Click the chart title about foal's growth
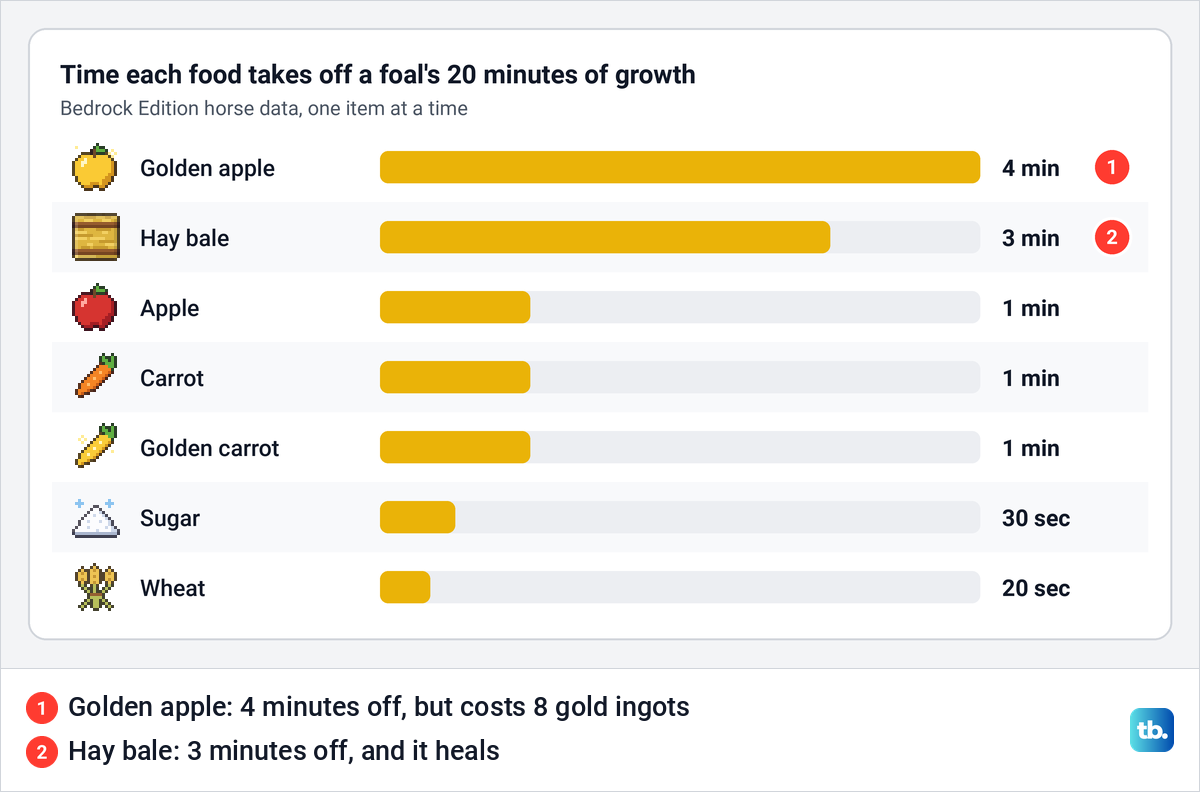 pyautogui.click(x=378, y=74)
